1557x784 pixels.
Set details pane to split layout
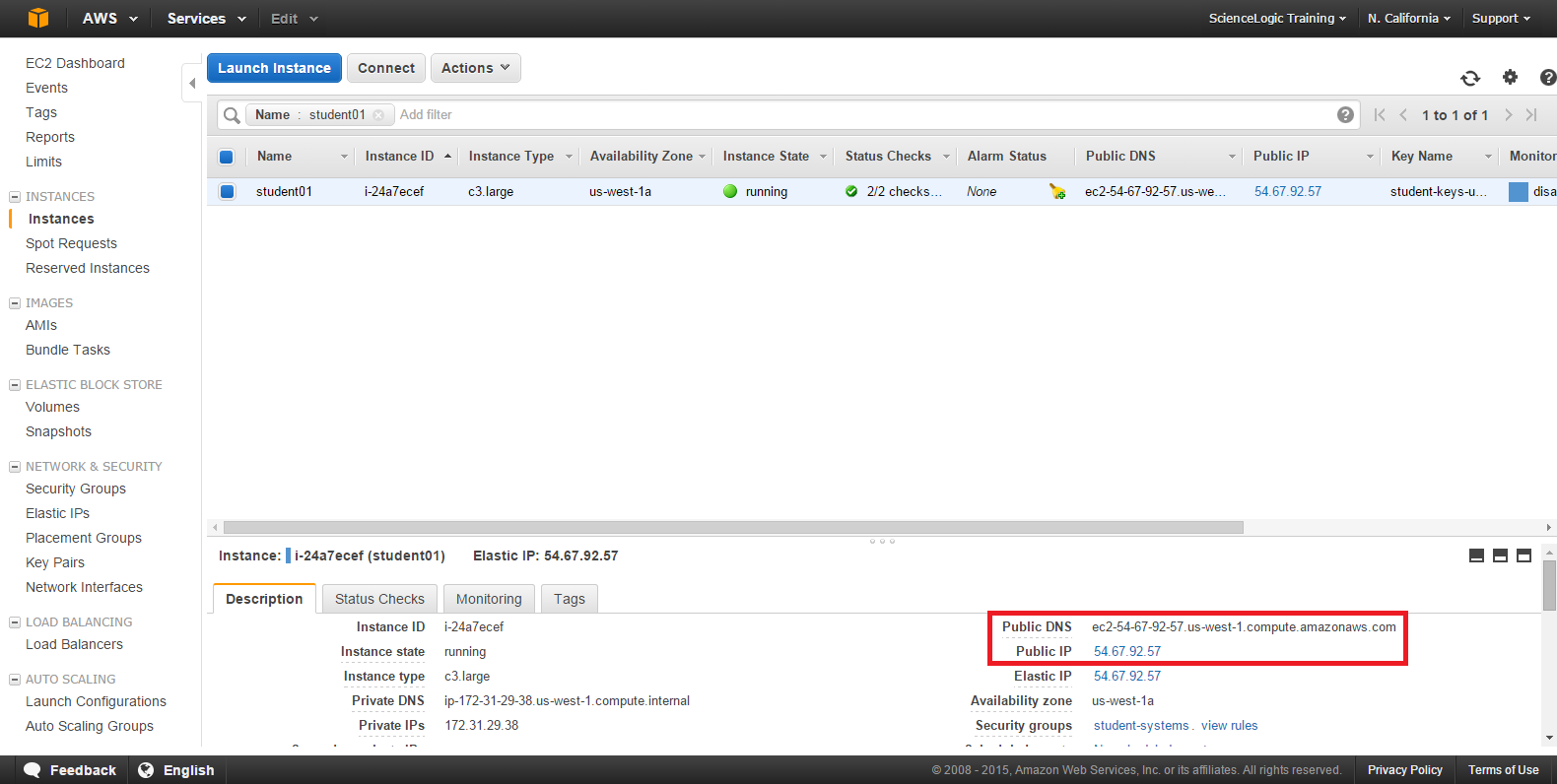tap(1500, 555)
